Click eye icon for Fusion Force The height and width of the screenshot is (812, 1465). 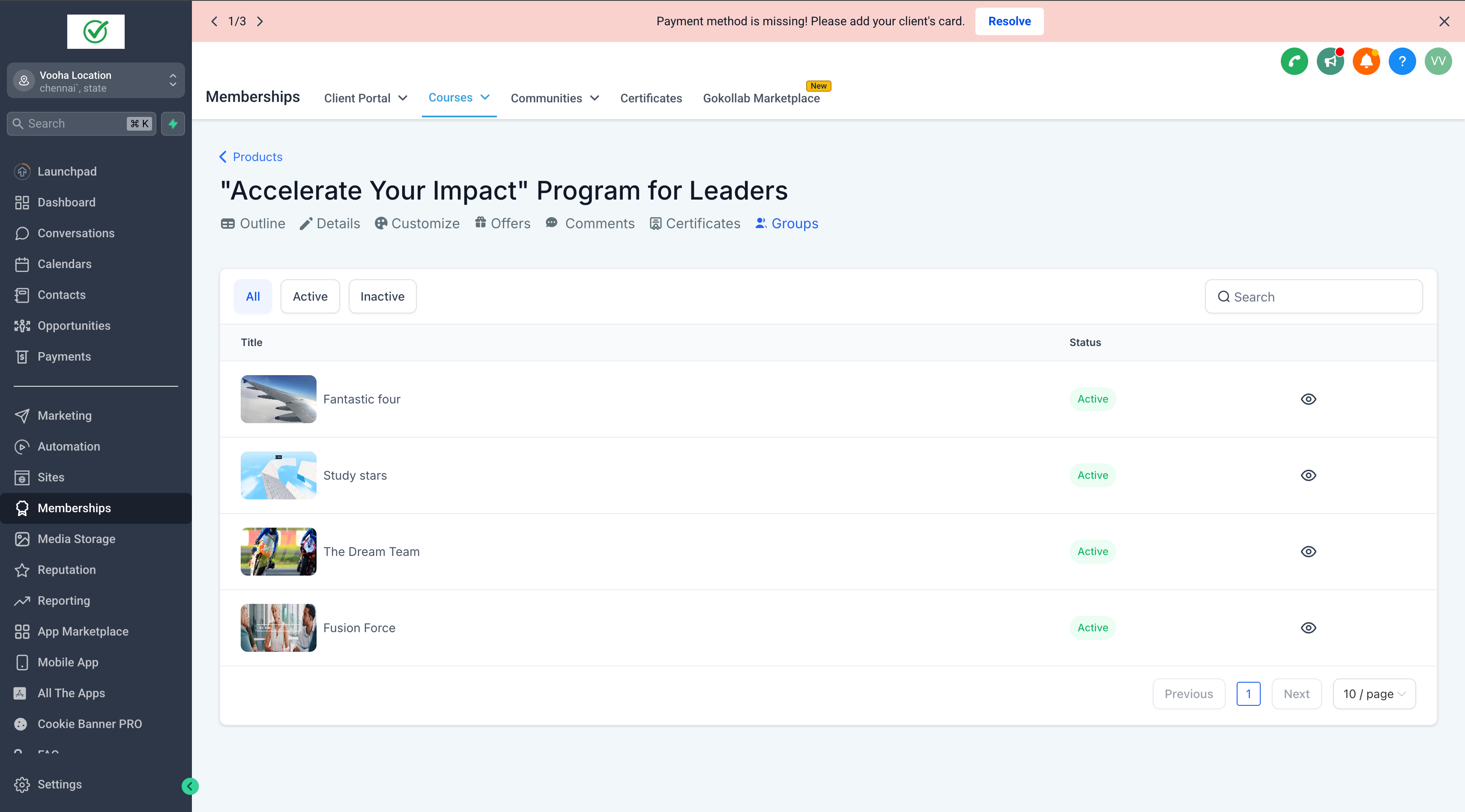tap(1308, 628)
